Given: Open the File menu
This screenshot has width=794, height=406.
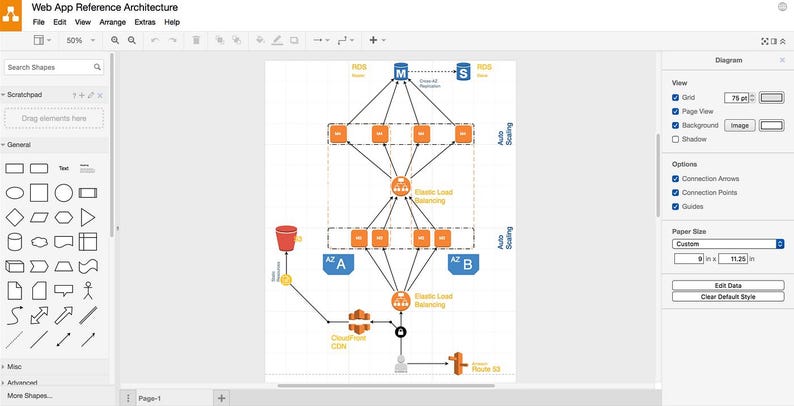Looking at the screenshot, I should (38, 22).
